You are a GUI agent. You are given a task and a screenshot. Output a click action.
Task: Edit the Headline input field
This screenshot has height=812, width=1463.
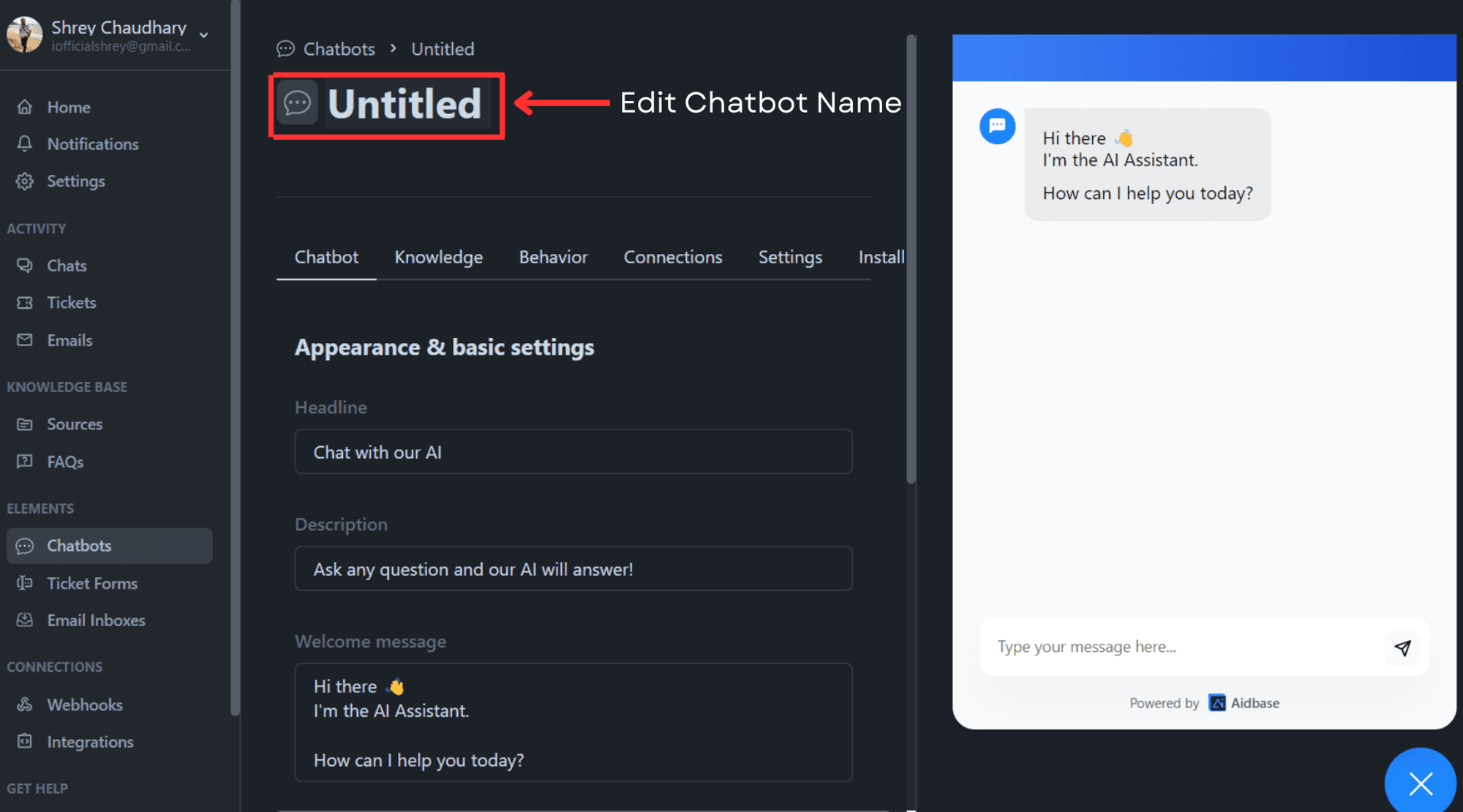[x=573, y=451]
